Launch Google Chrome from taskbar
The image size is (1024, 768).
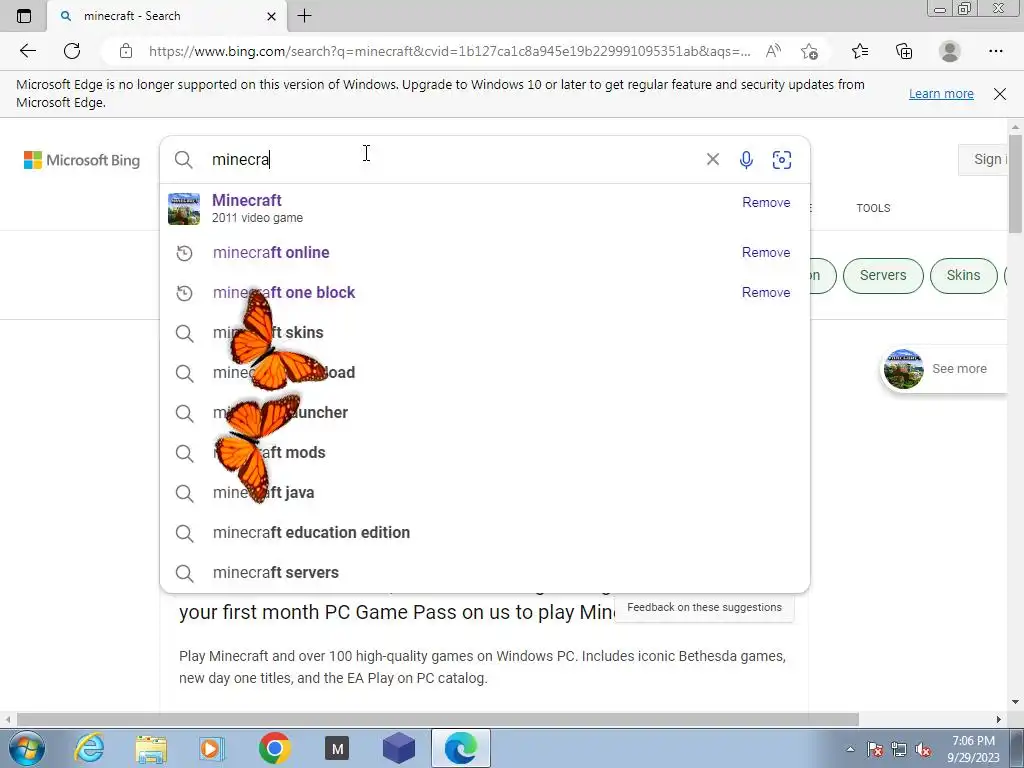[x=274, y=748]
